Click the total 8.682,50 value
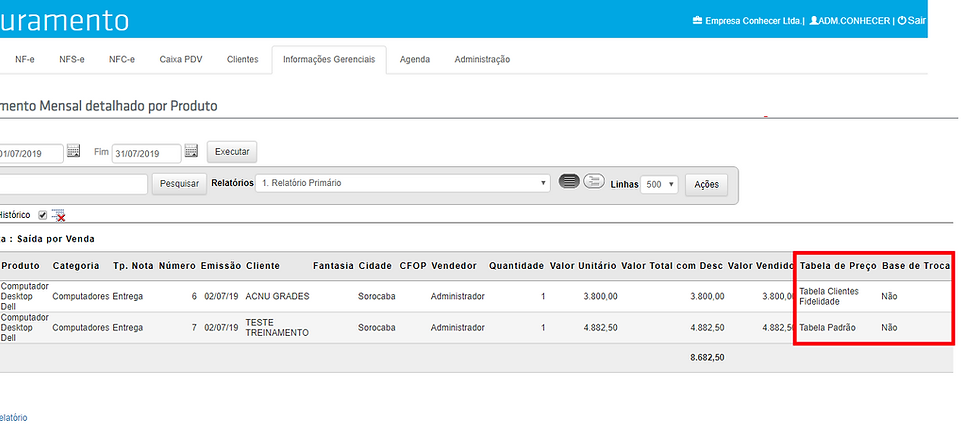Viewport: 980px width, 436px height. pos(708,358)
